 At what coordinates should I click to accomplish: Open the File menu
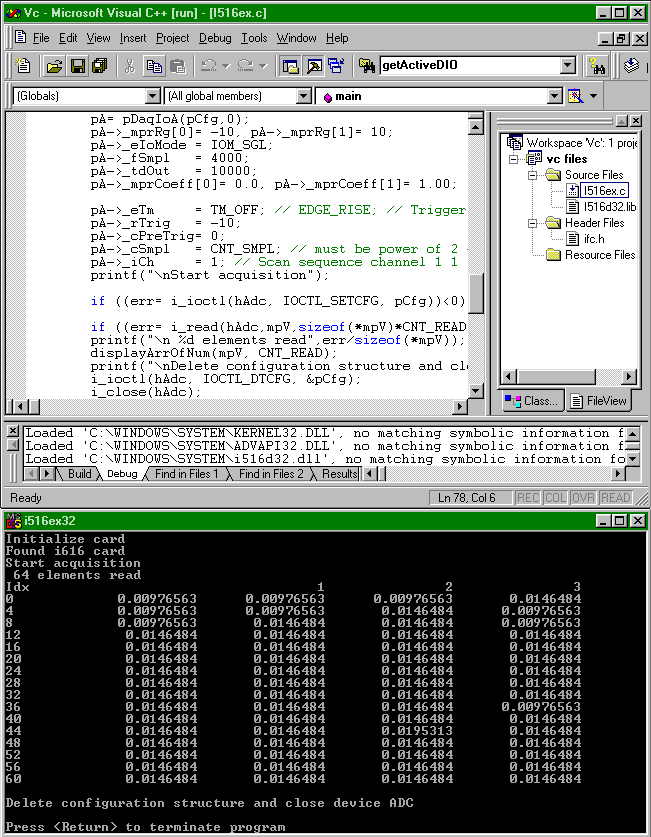pyautogui.click(x=41, y=38)
